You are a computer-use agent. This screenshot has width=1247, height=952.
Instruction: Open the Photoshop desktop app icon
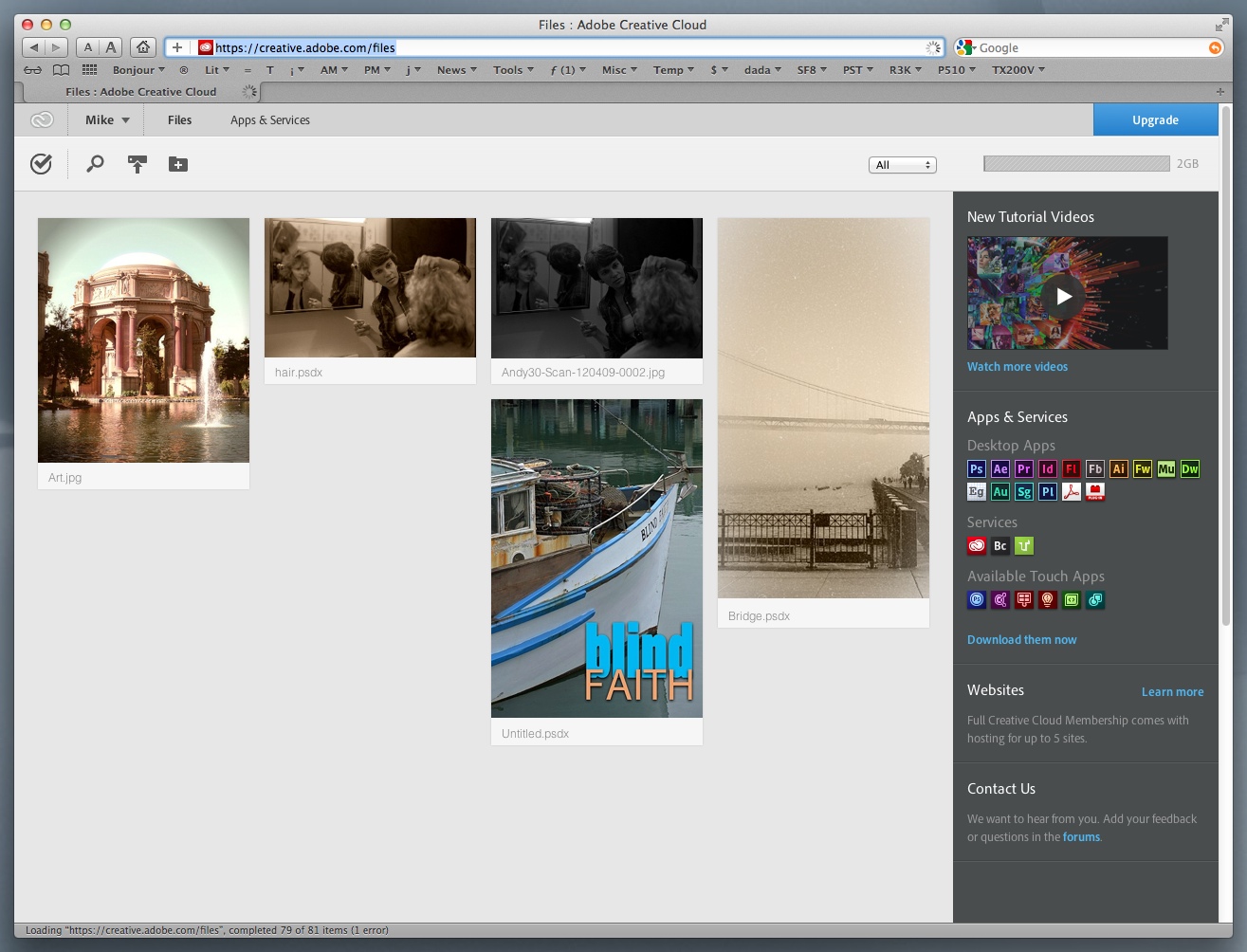[x=976, y=468]
